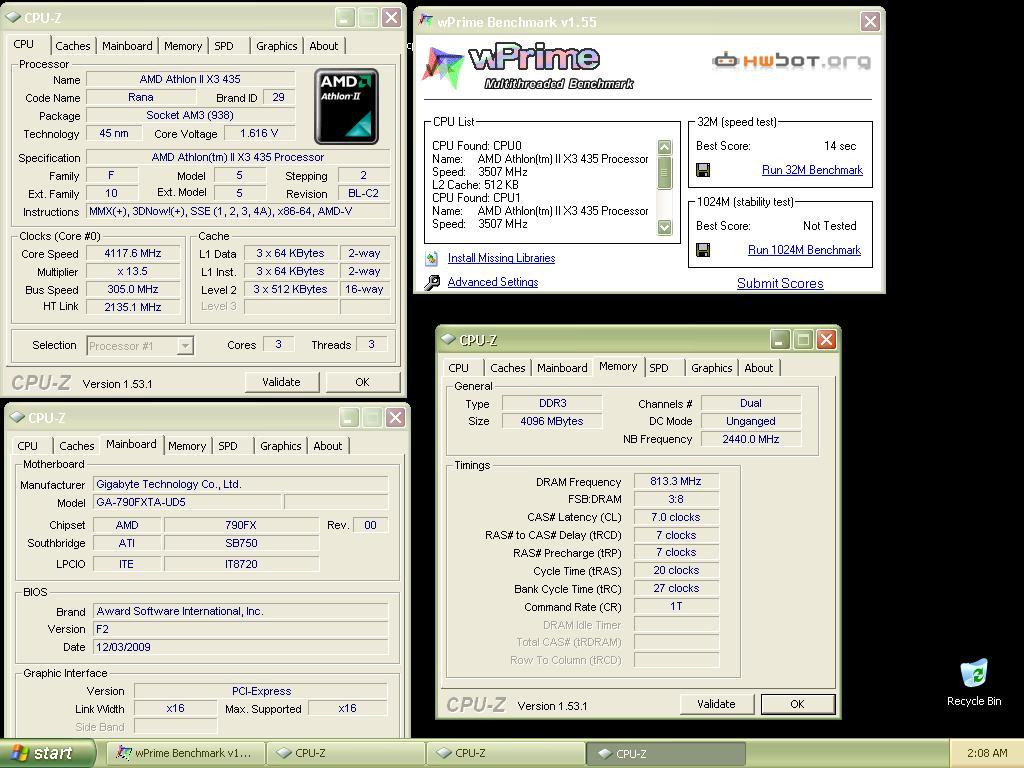Click the title icon of the CPU-Z CPU window
Screen dimensions: 1024x768
pyautogui.click(x=13, y=17)
